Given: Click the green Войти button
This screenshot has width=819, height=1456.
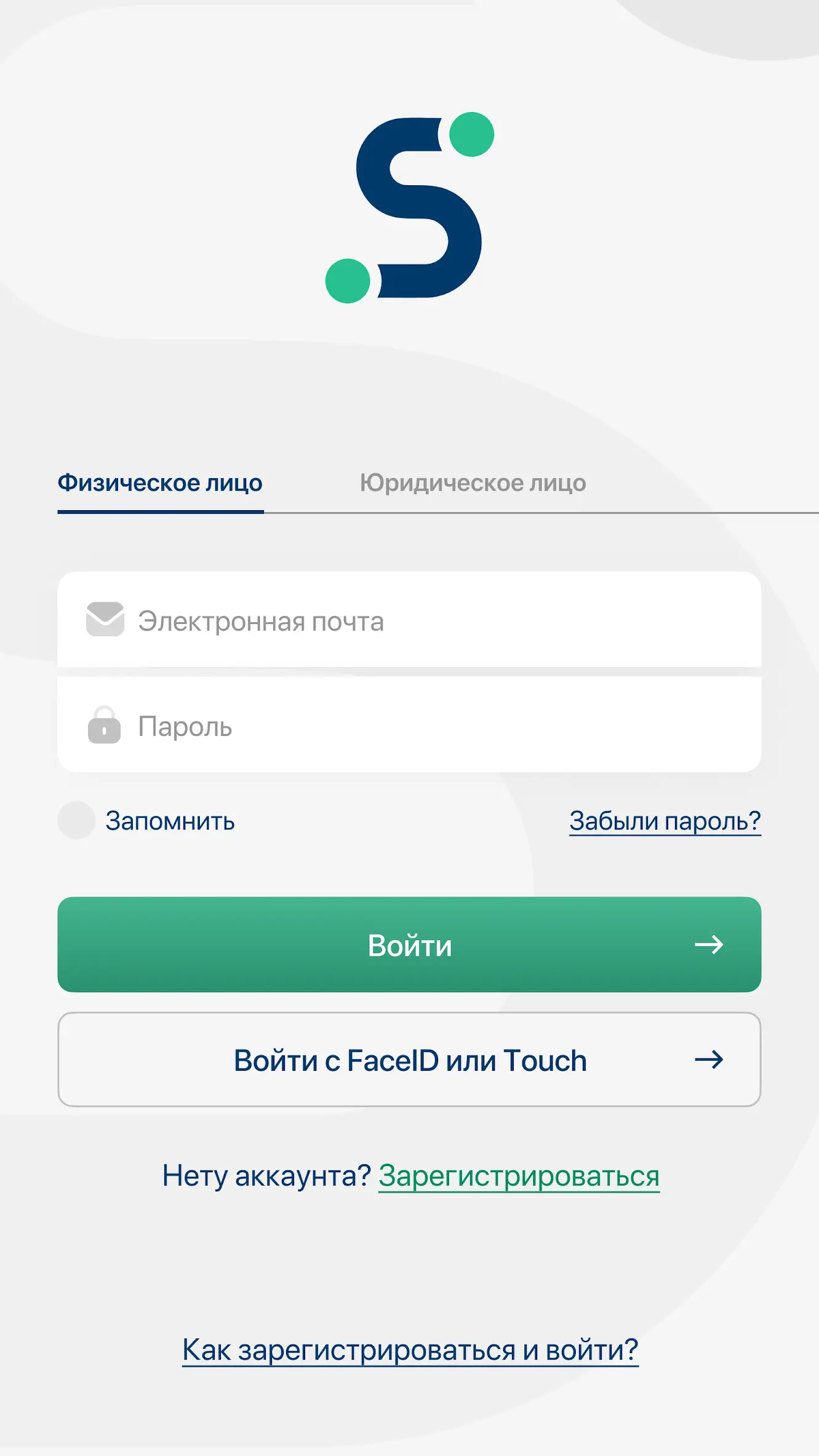Looking at the screenshot, I should pos(409,945).
